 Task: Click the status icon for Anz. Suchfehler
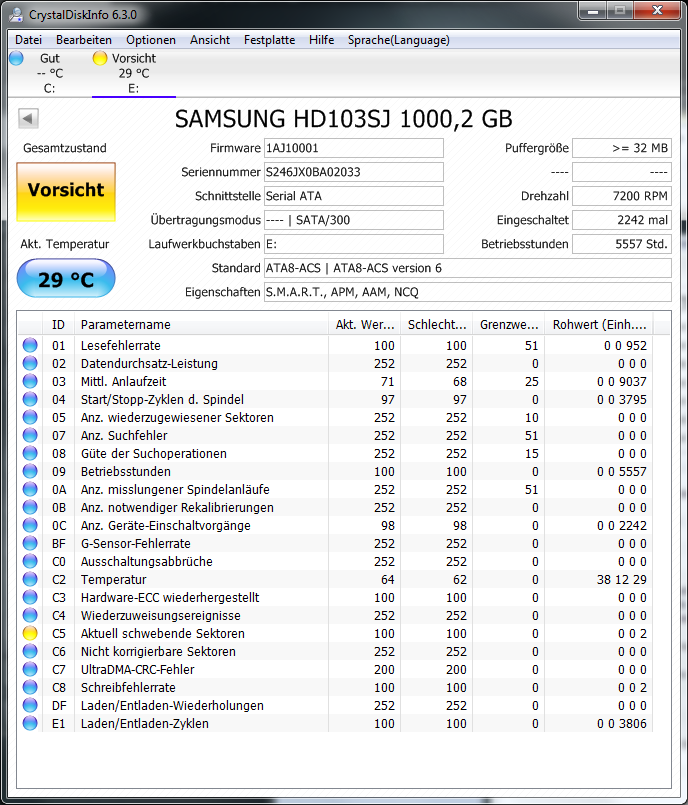(30, 435)
